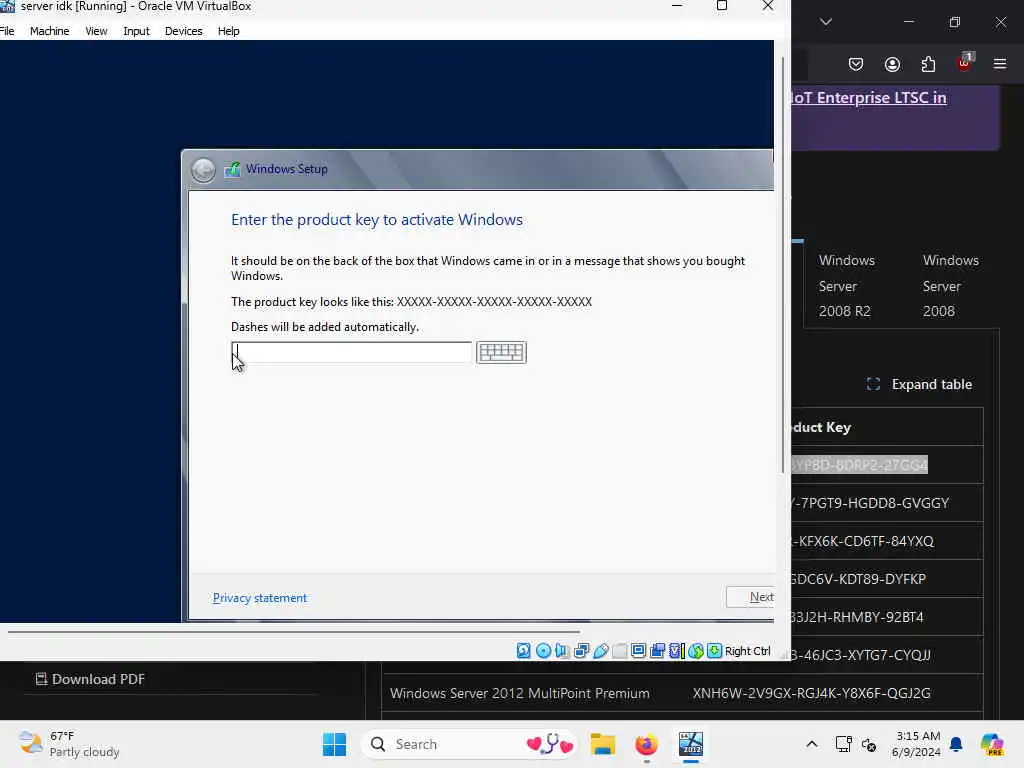Open File Explorer from the taskbar
Viewport: 1024px width, 768px height.
(603, 744)
